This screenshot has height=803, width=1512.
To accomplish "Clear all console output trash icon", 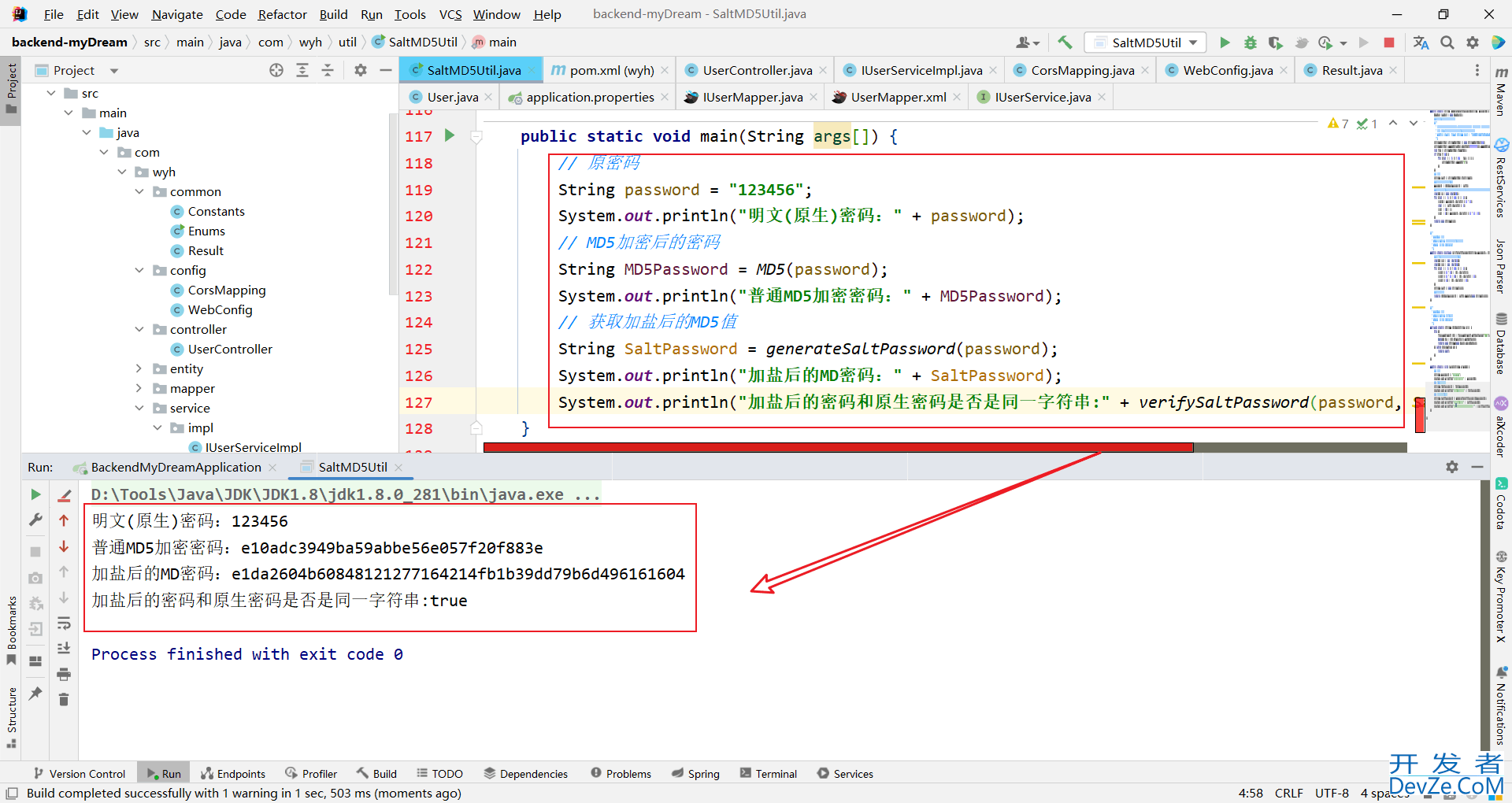I will coord(65,699).
